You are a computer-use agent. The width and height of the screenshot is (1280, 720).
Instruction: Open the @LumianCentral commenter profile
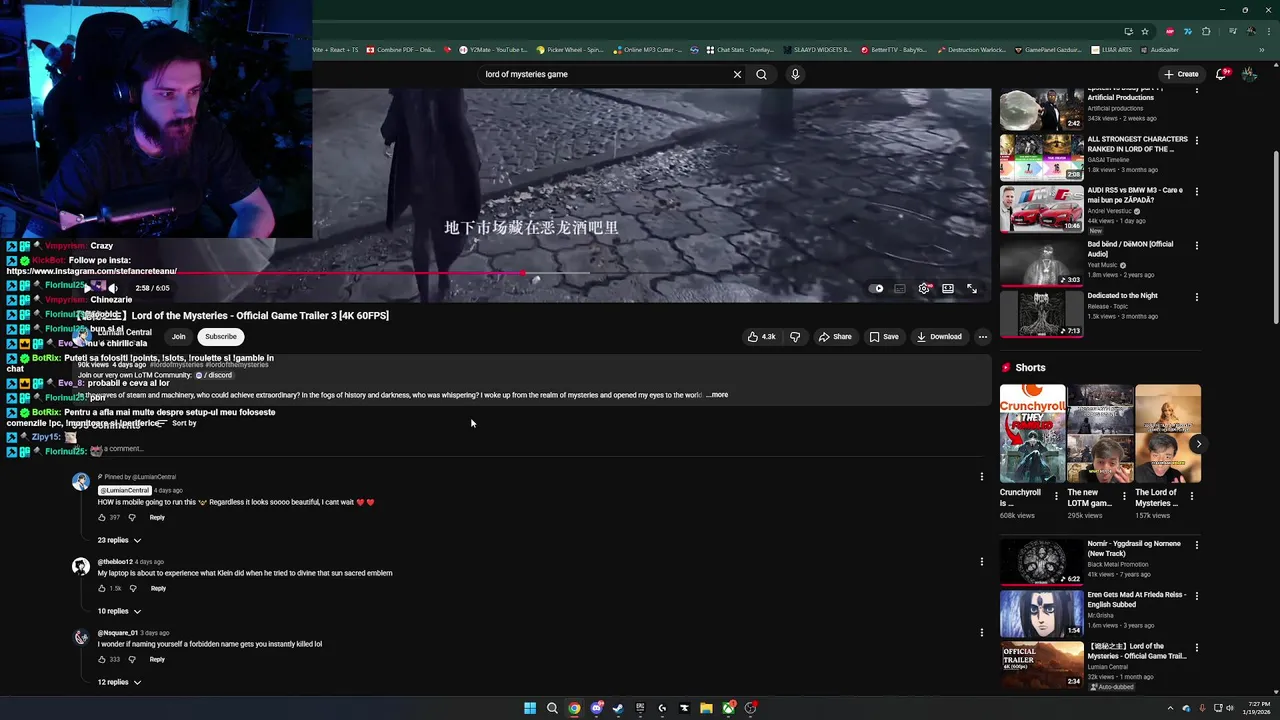[x=124, y=490]
